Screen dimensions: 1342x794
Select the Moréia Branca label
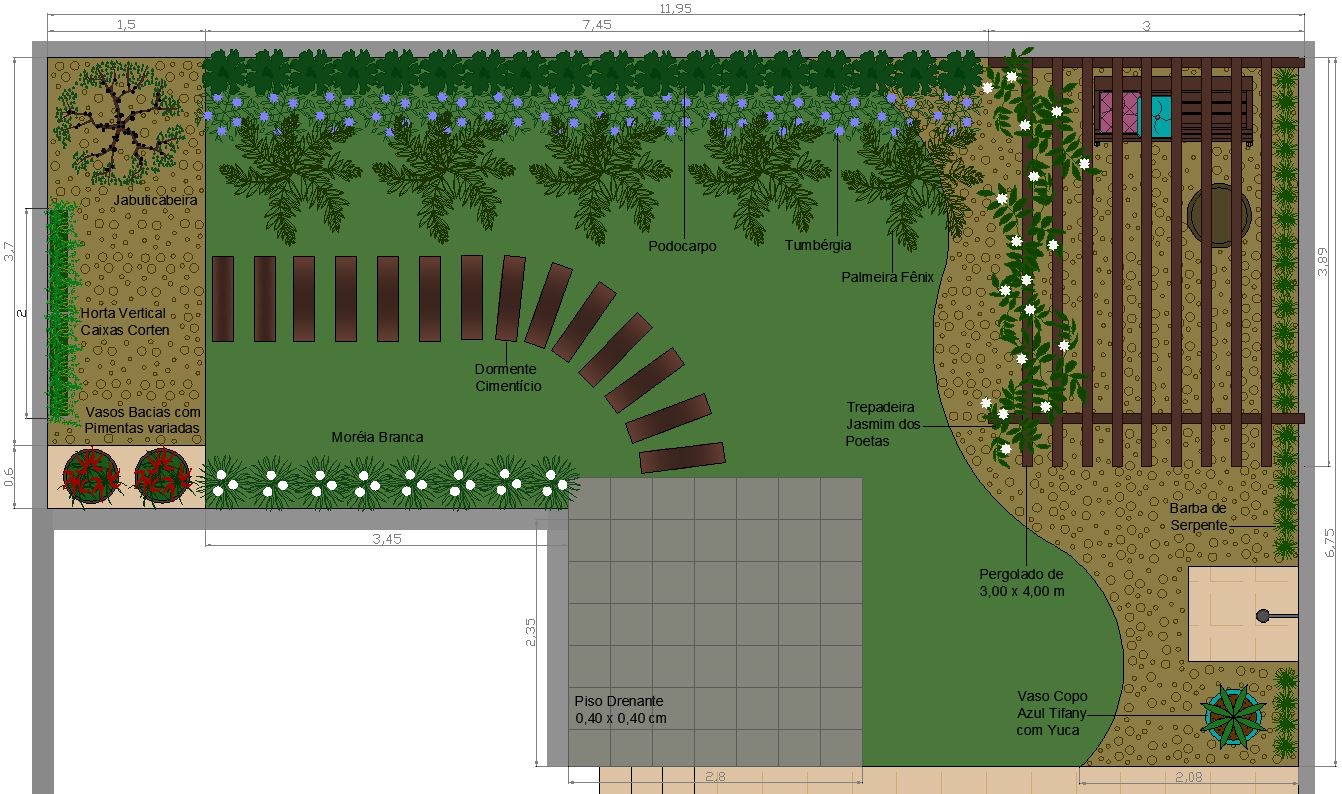pyautogui.click(x=377, y=437)
